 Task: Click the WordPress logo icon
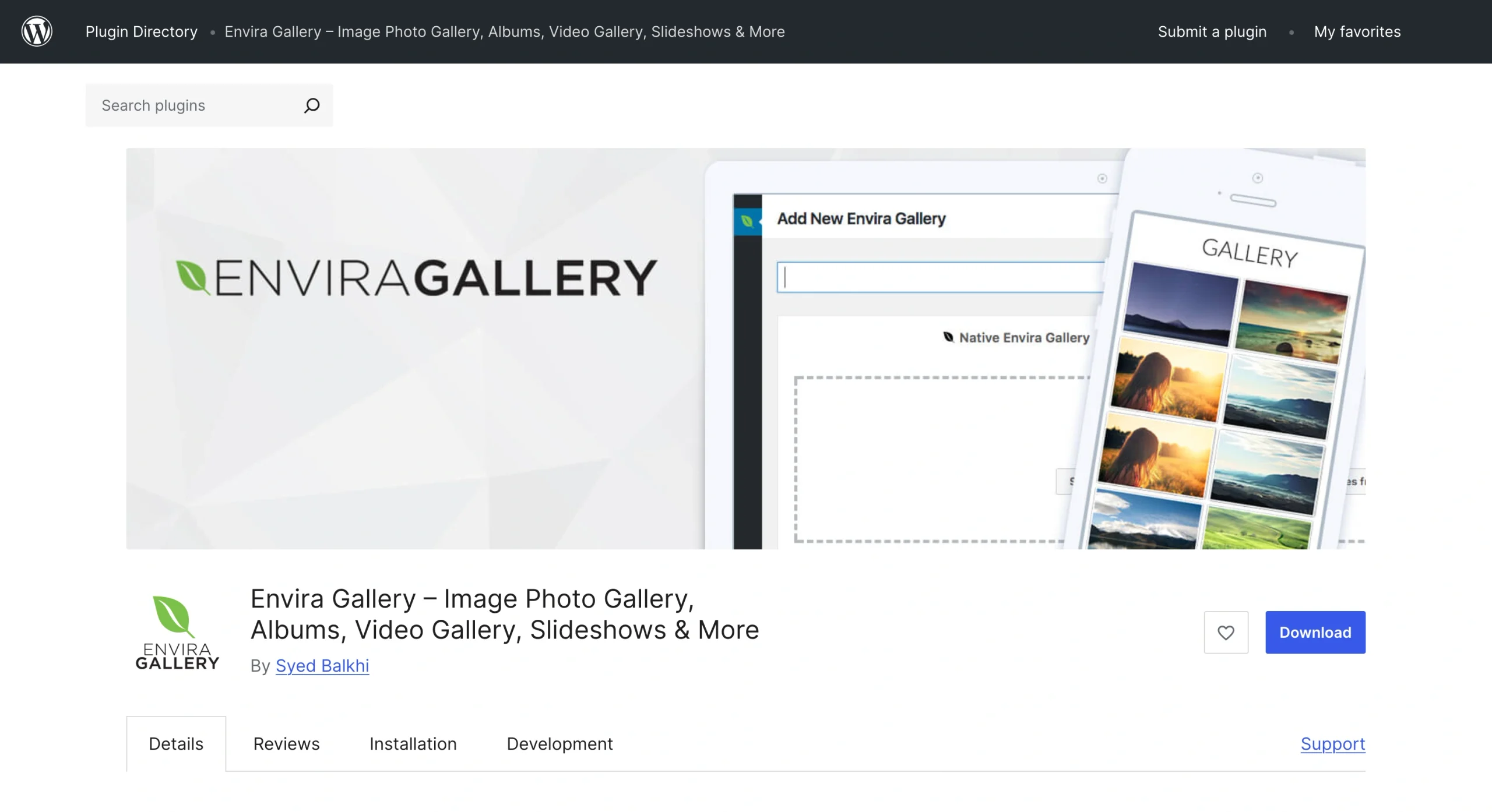(x=37, y=31)
